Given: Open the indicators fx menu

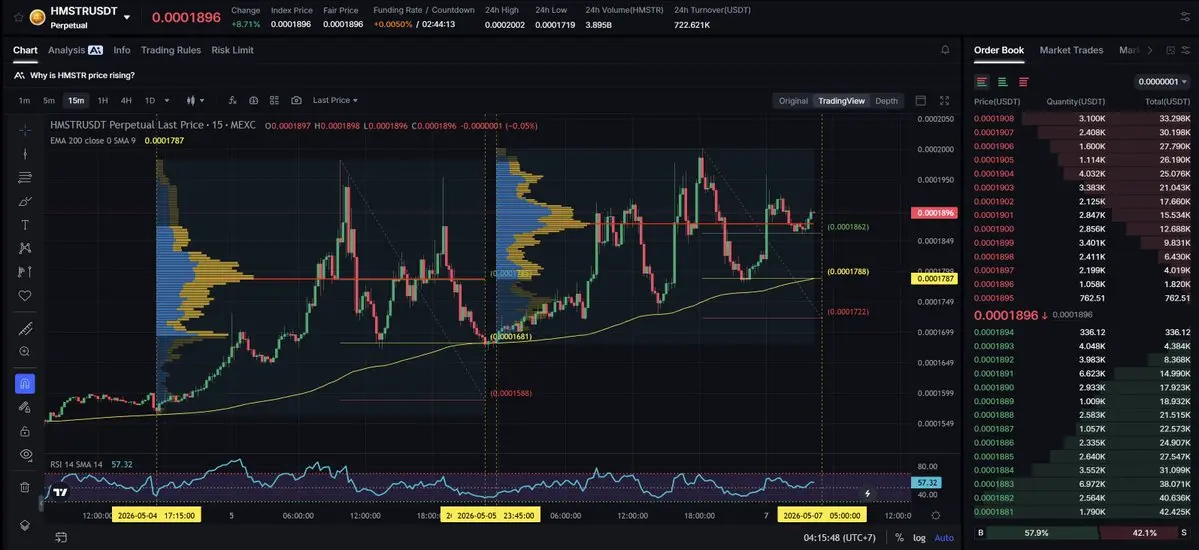Looking at the screenshot, I should click(232, 100).
